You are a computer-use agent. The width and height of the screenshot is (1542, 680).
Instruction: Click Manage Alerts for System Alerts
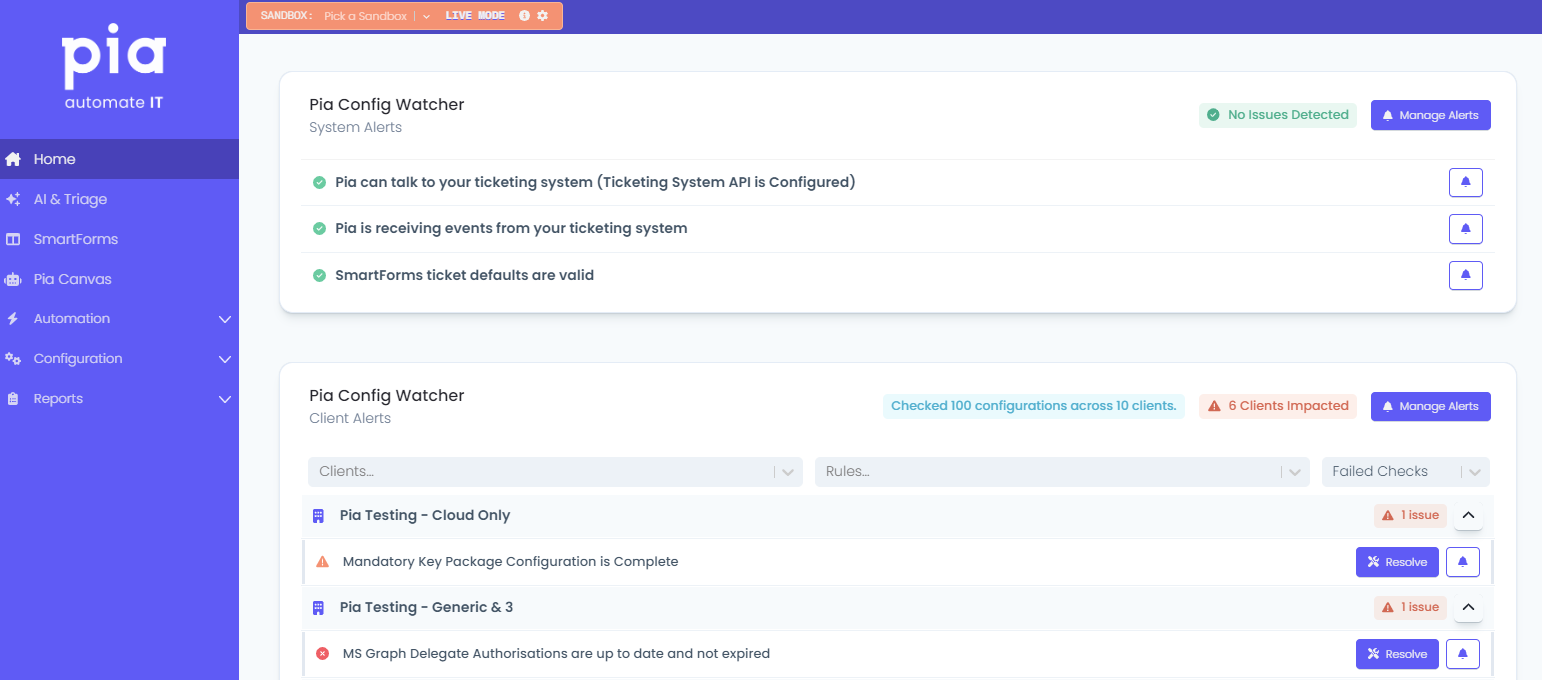[1430, 115]
